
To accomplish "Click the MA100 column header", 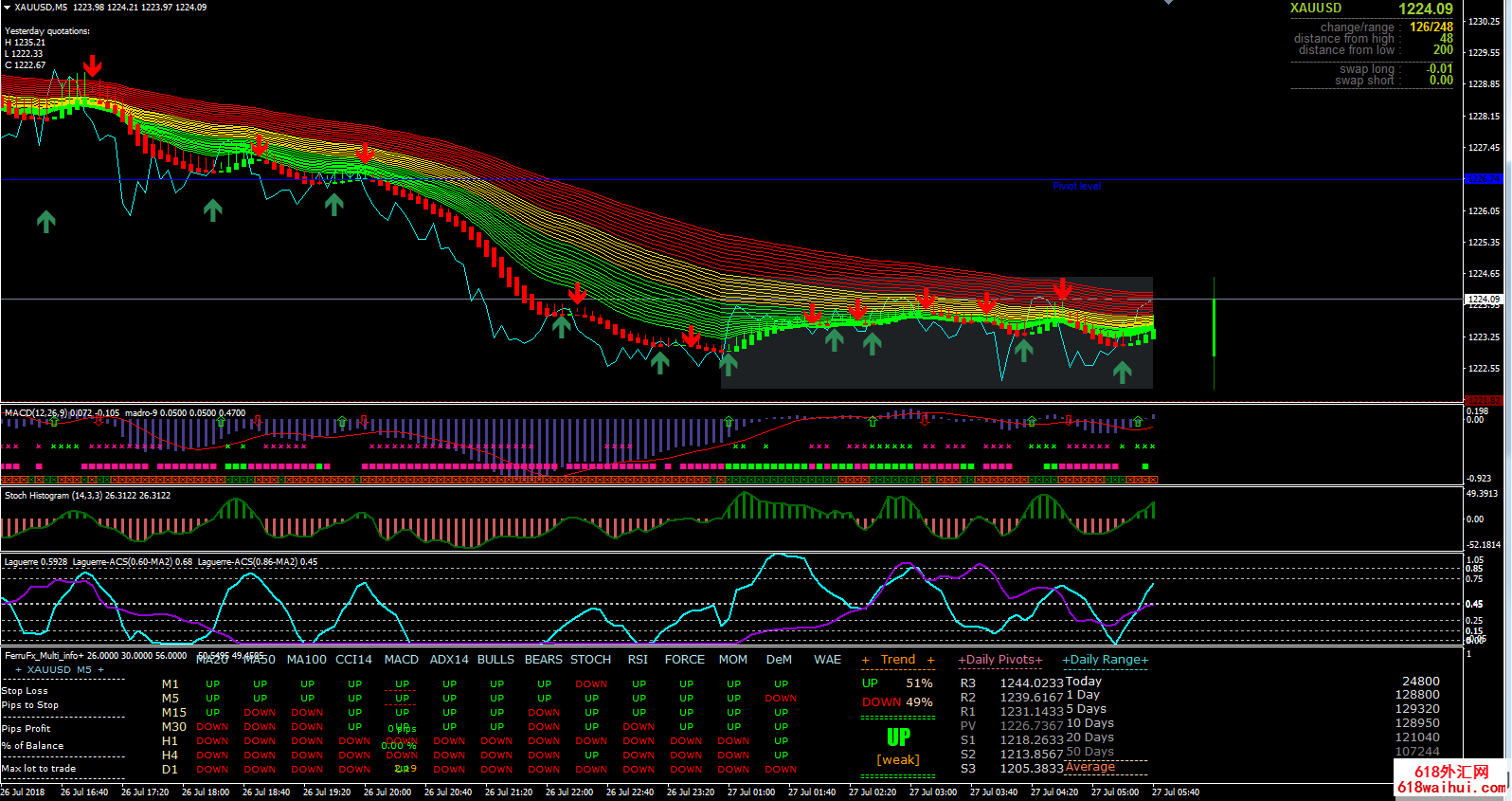I will tap(307, 660).
